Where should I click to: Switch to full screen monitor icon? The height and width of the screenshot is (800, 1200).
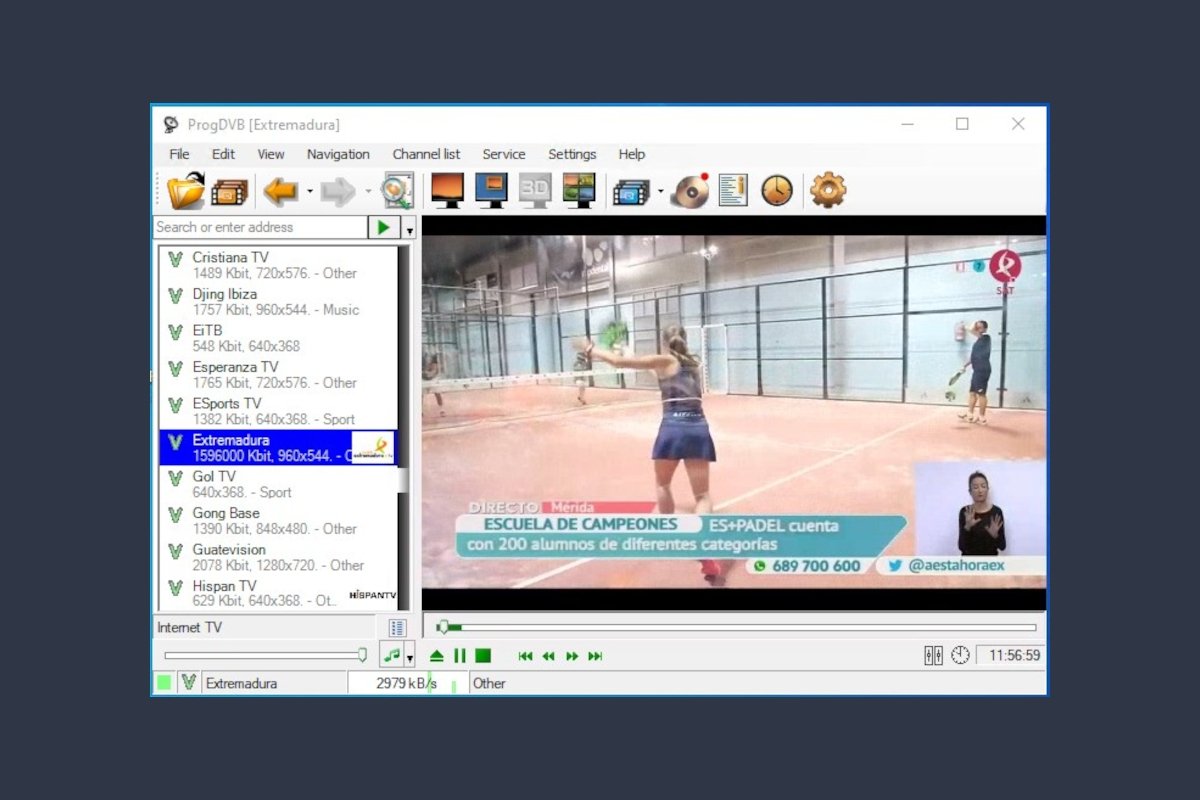447,190
